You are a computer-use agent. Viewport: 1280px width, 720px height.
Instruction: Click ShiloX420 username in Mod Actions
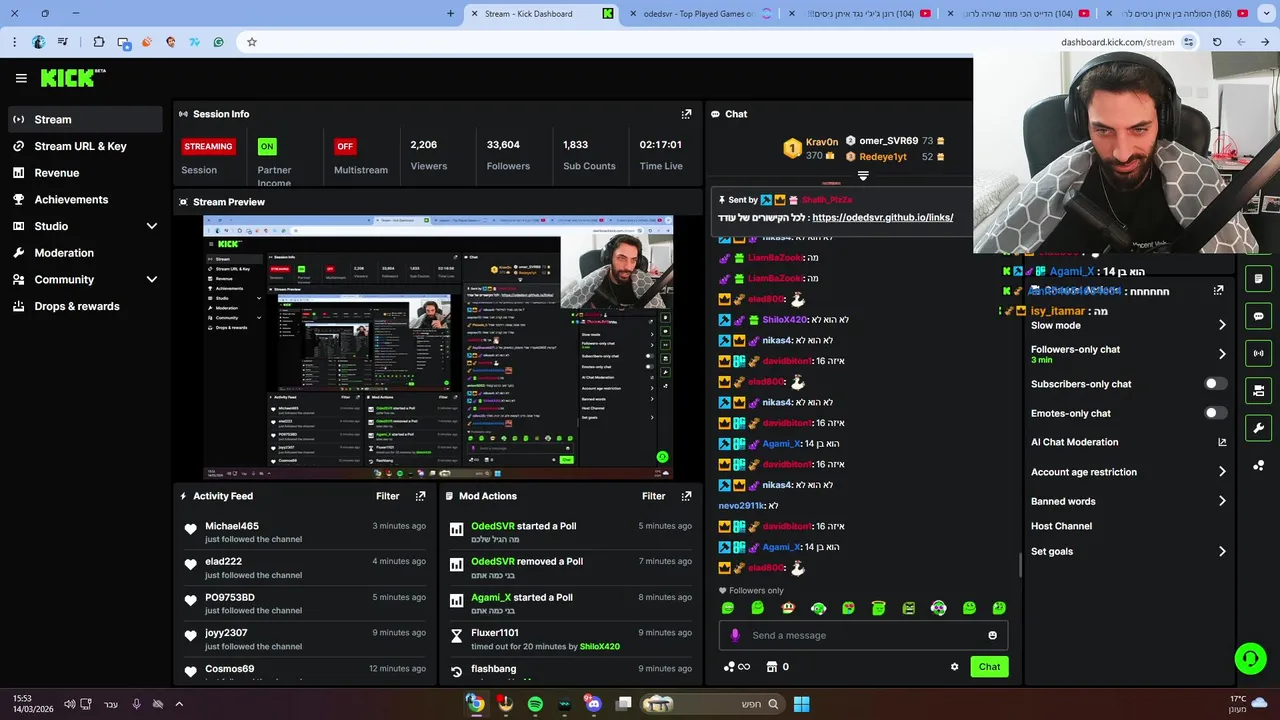click(599, 647)
